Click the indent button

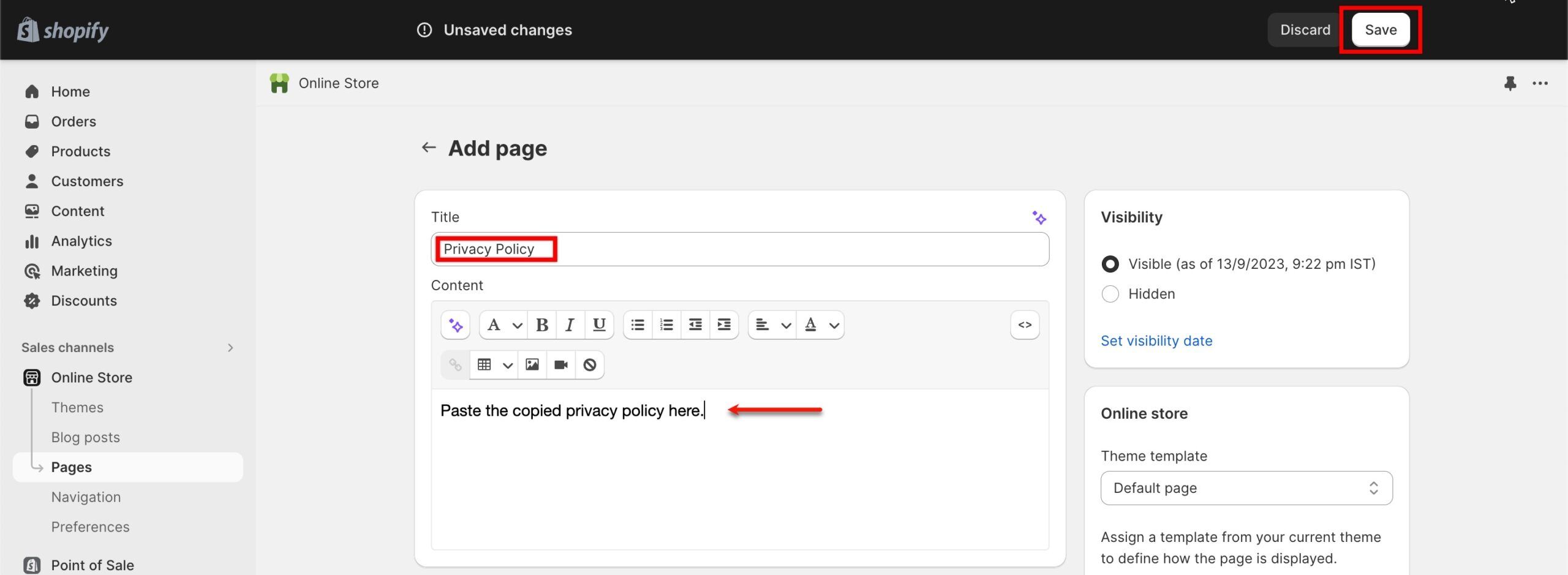724,325
